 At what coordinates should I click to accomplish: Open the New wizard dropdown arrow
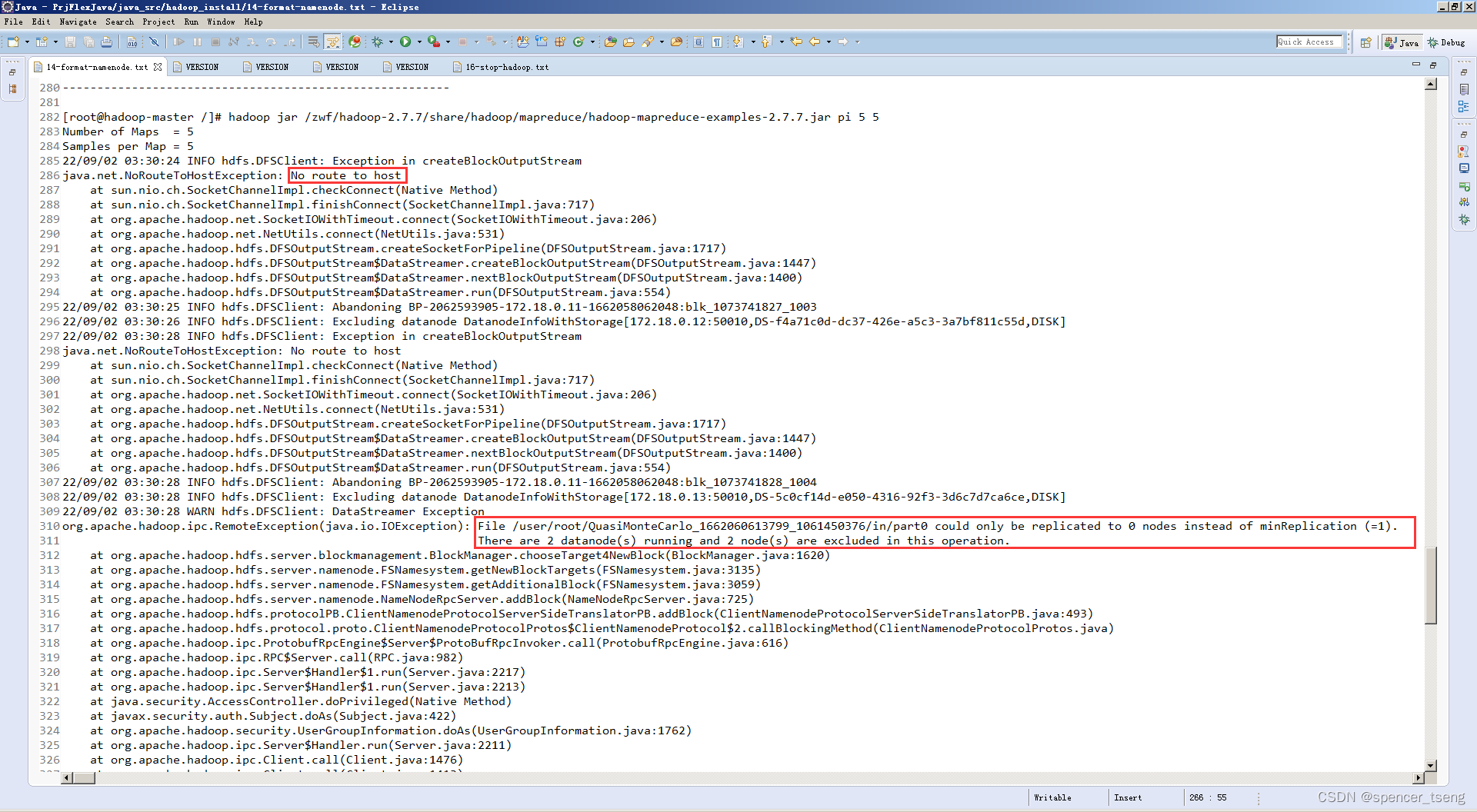point(27,42)
